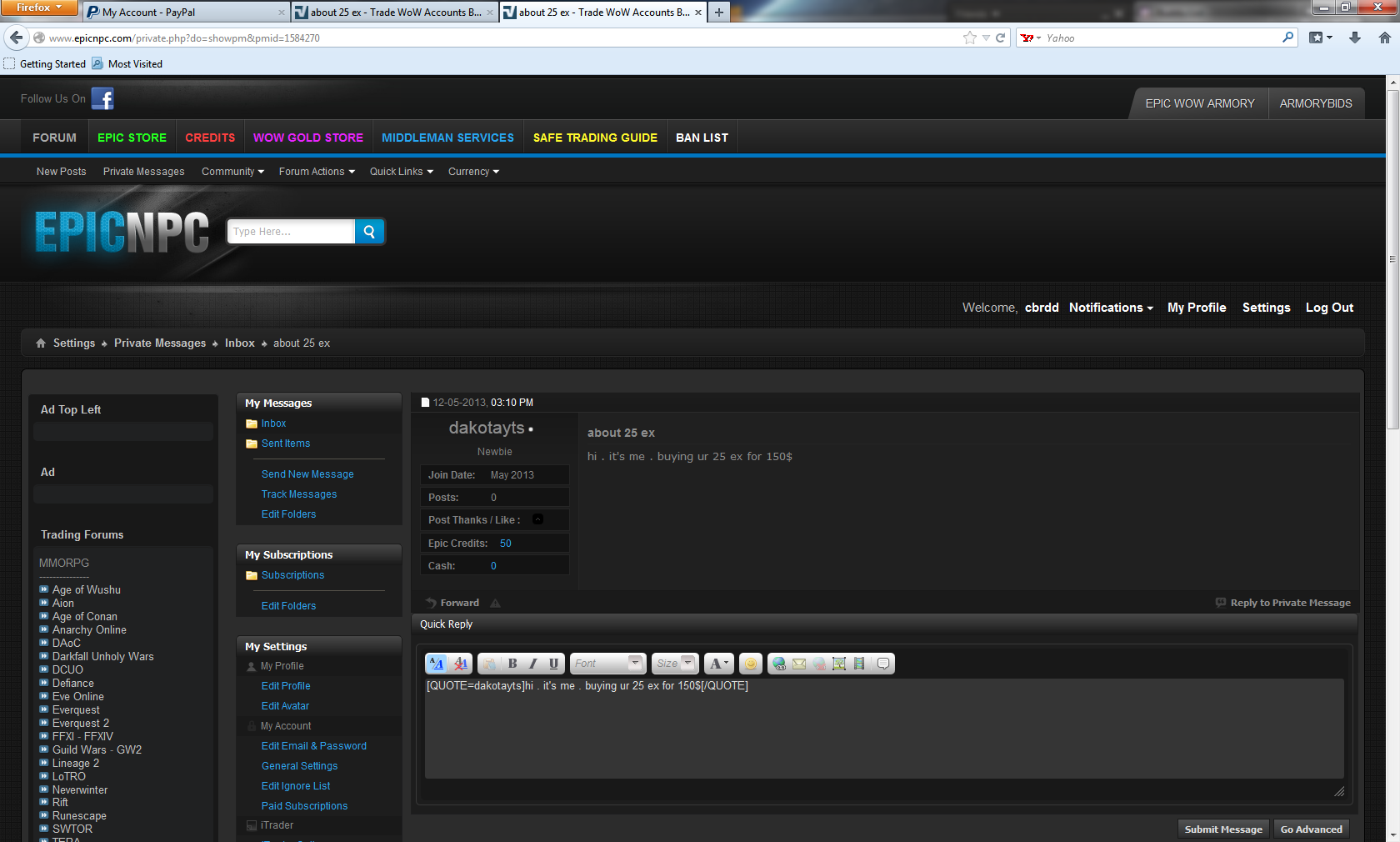This screenshot has height=842, width=1400.
Task: Open the smilies picker
Action: click(750, 664)
